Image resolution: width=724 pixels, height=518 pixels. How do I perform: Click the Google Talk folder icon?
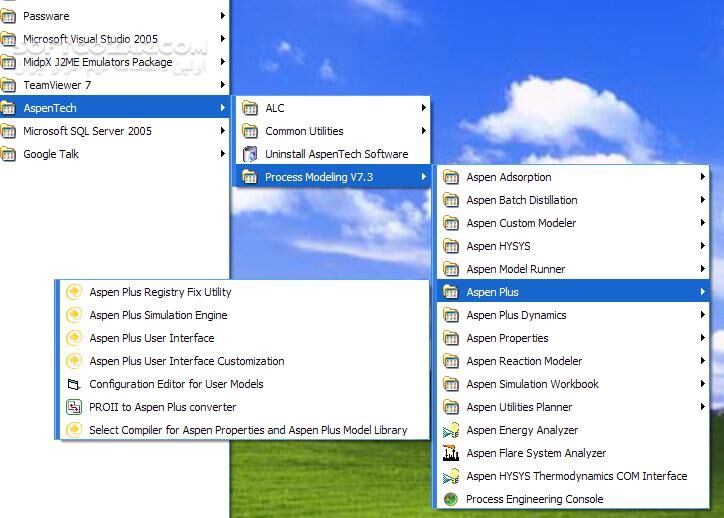(9, 154)
